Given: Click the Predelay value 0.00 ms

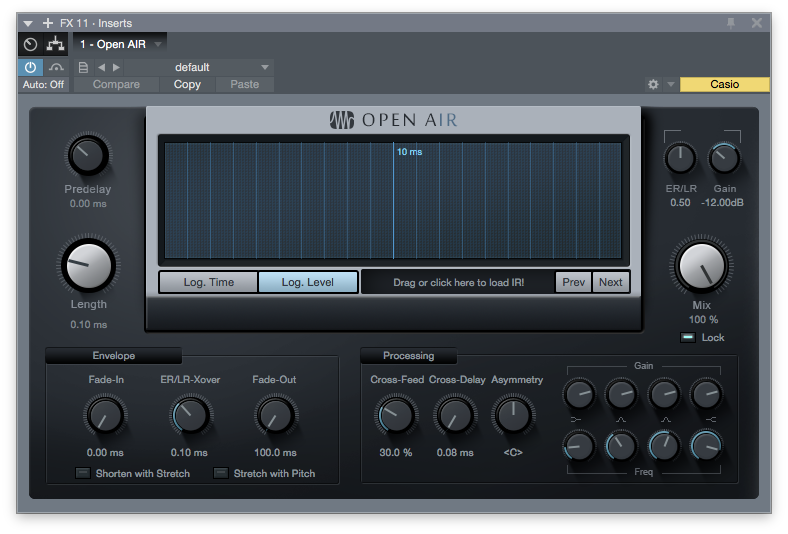Looking at the screenshot, I should (x=88, y=203).
